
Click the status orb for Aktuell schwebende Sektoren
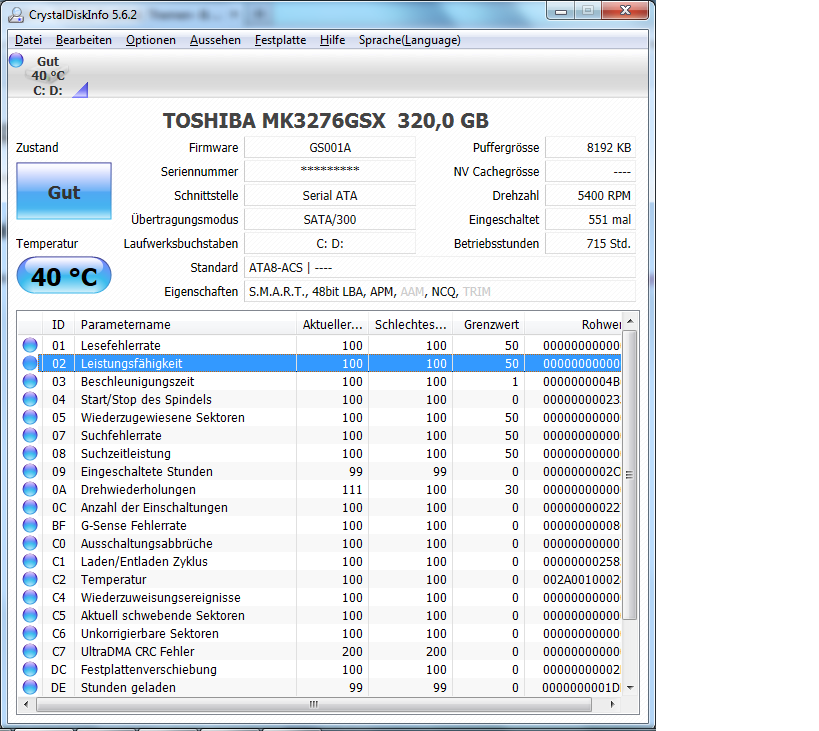pos(30,615)
